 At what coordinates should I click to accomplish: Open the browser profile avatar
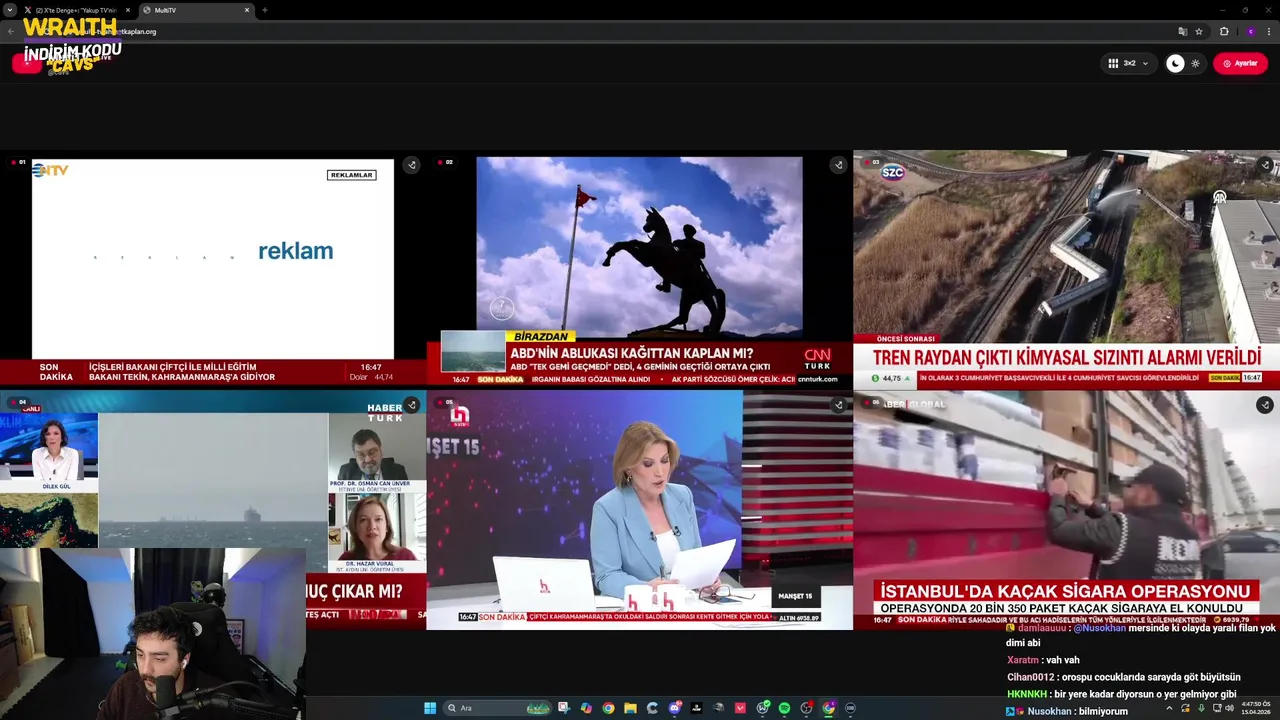(1250, 31)
